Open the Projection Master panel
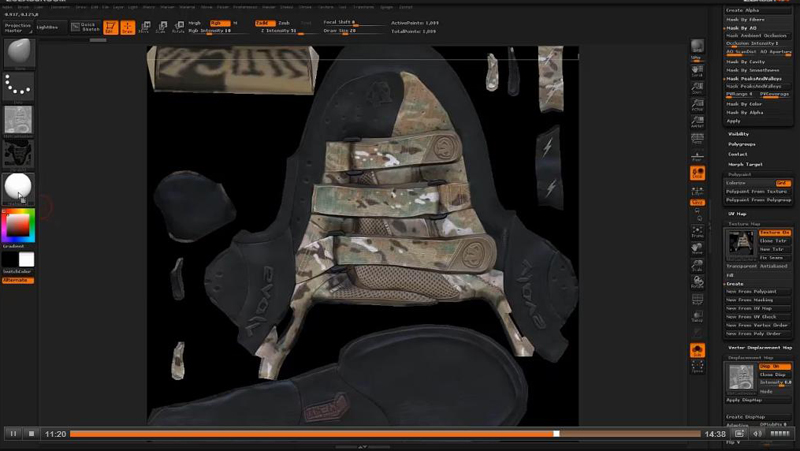This screenshot has height=451, width=800. click(x=18, y=27)
